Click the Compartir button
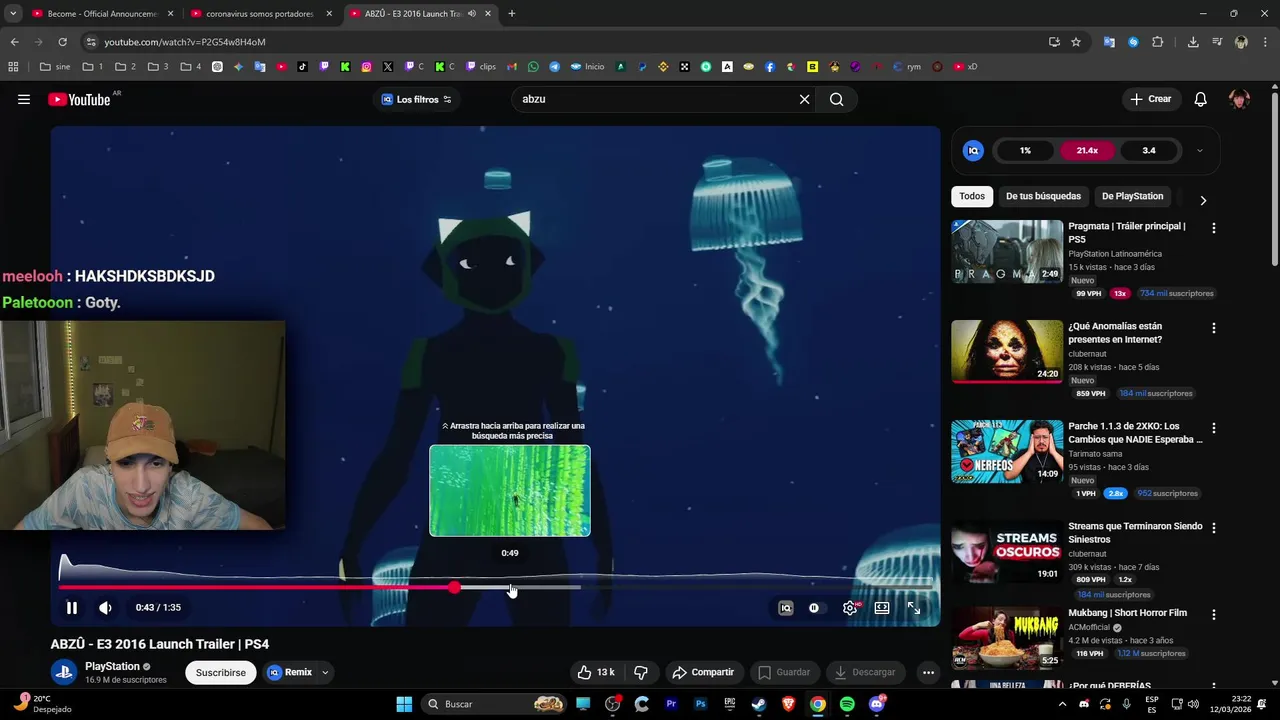 [x=703, y=672]
